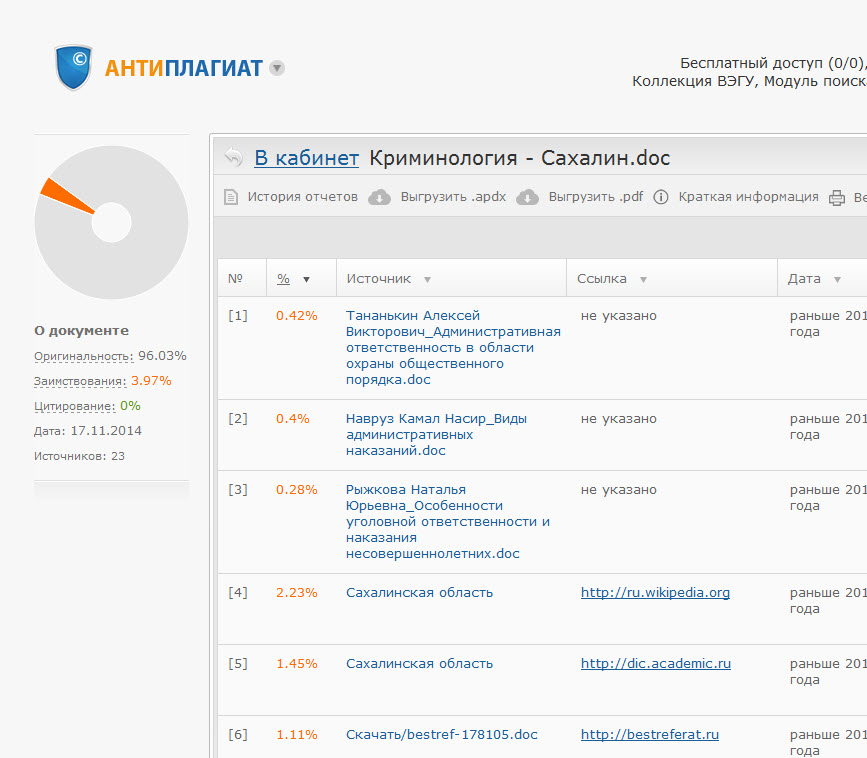
Task: Click the О документе heading
Action: pyautogui.click(x=81, y=331)
